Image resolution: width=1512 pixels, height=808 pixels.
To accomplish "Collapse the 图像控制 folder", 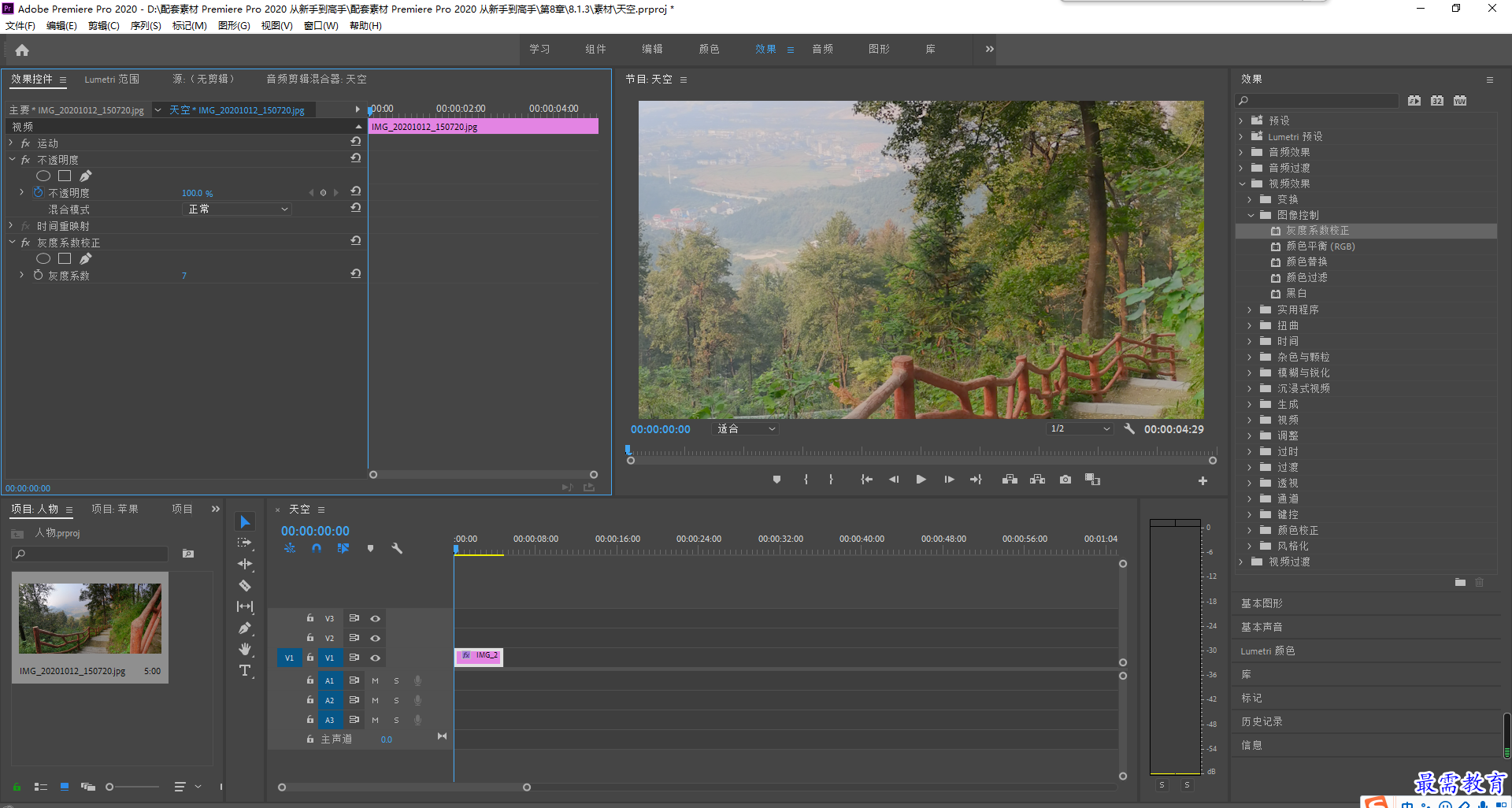I will coord(1250,215).
